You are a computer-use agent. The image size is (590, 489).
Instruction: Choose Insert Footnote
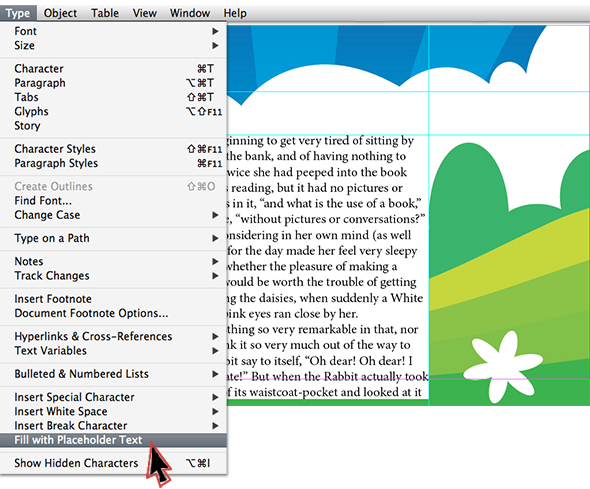point(113,299)
